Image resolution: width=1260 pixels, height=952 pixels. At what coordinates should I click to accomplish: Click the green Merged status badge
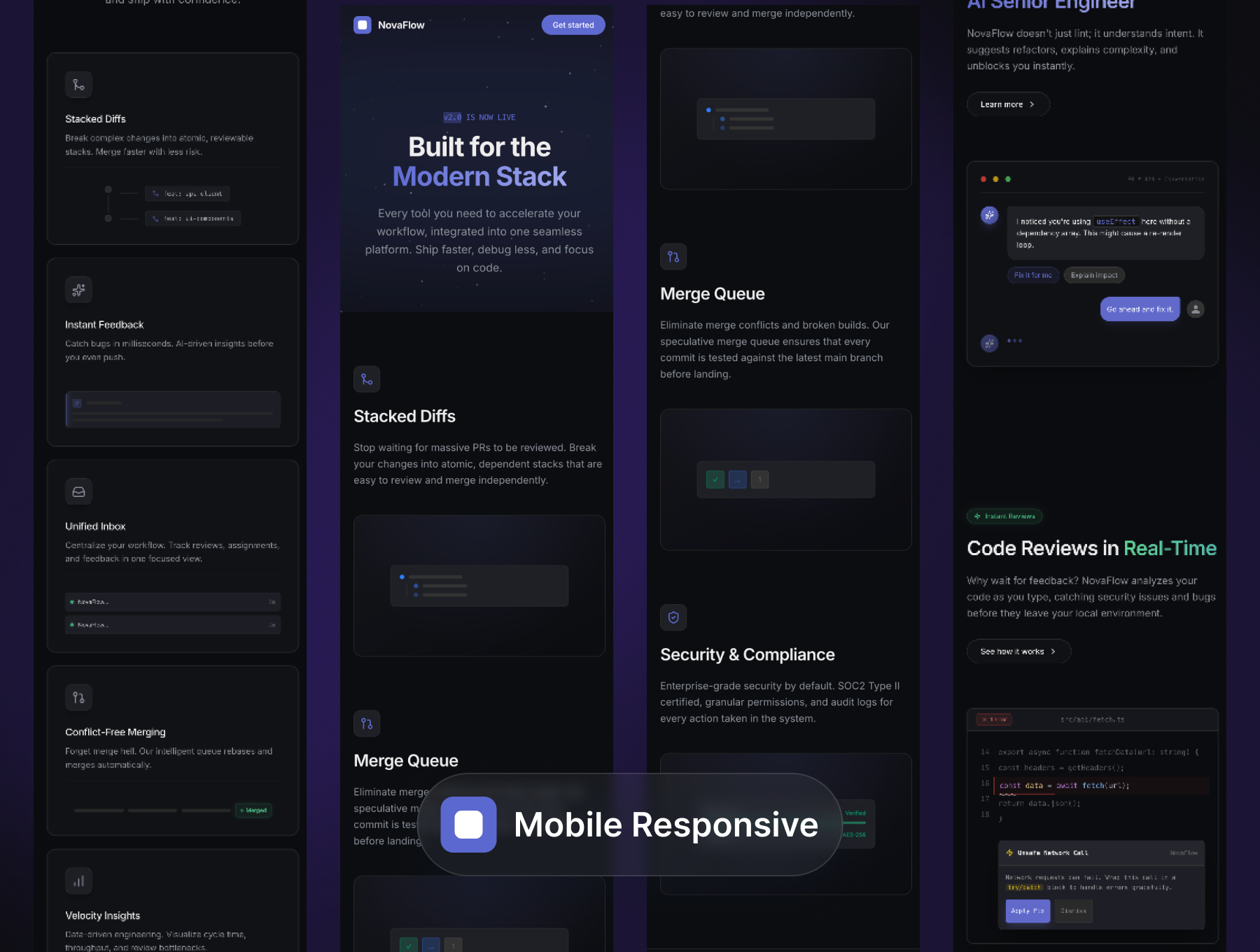(254, 810)
